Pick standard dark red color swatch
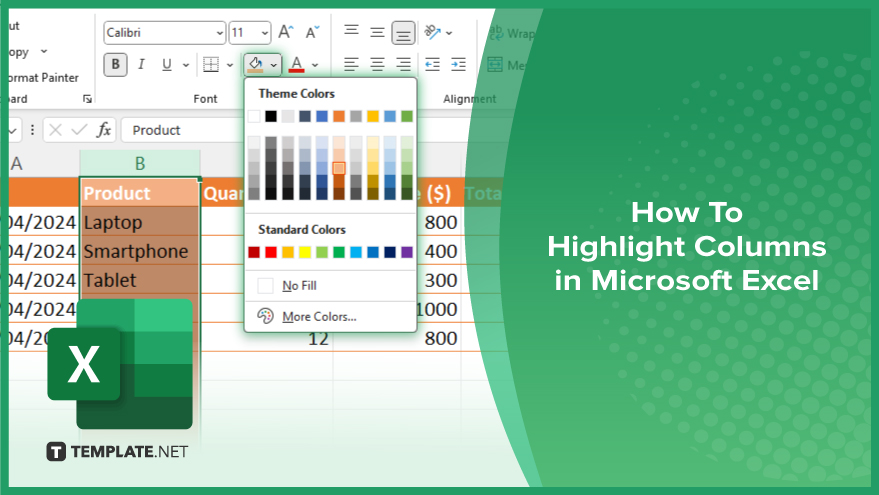Viewport: 879px width, 495px height. point(254,252)
